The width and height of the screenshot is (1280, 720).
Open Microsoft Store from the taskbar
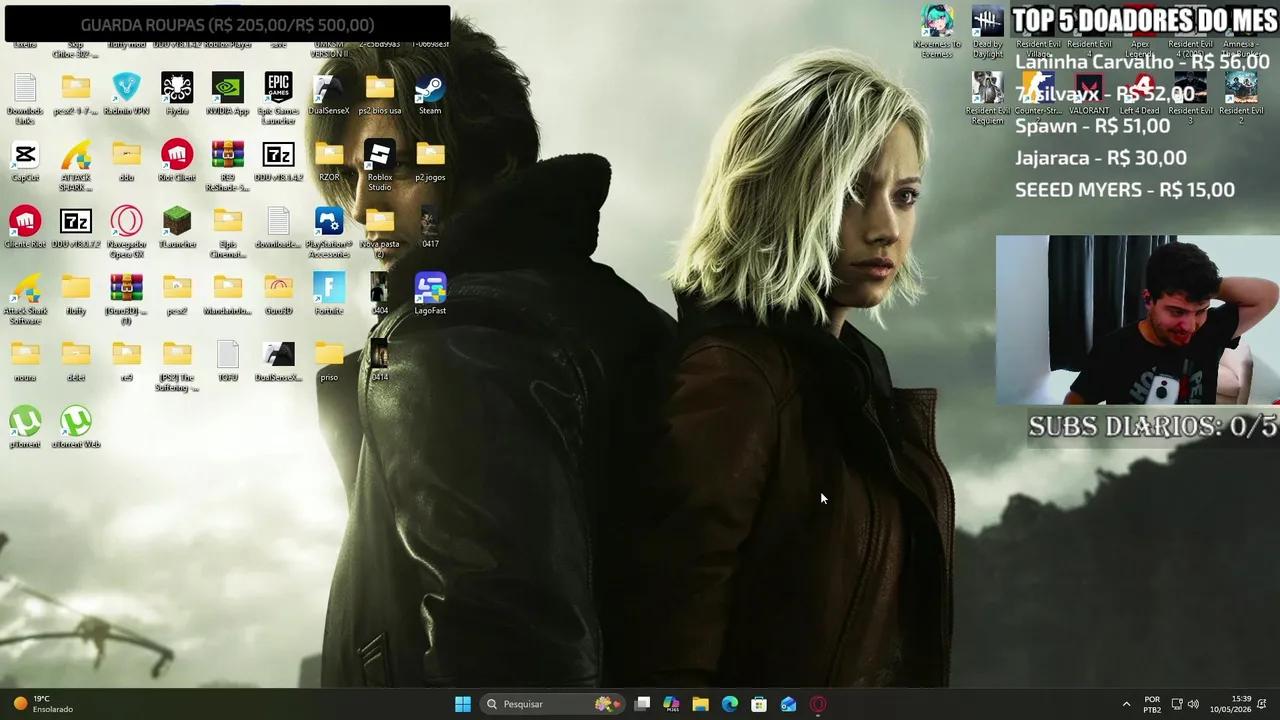(759, 704)
